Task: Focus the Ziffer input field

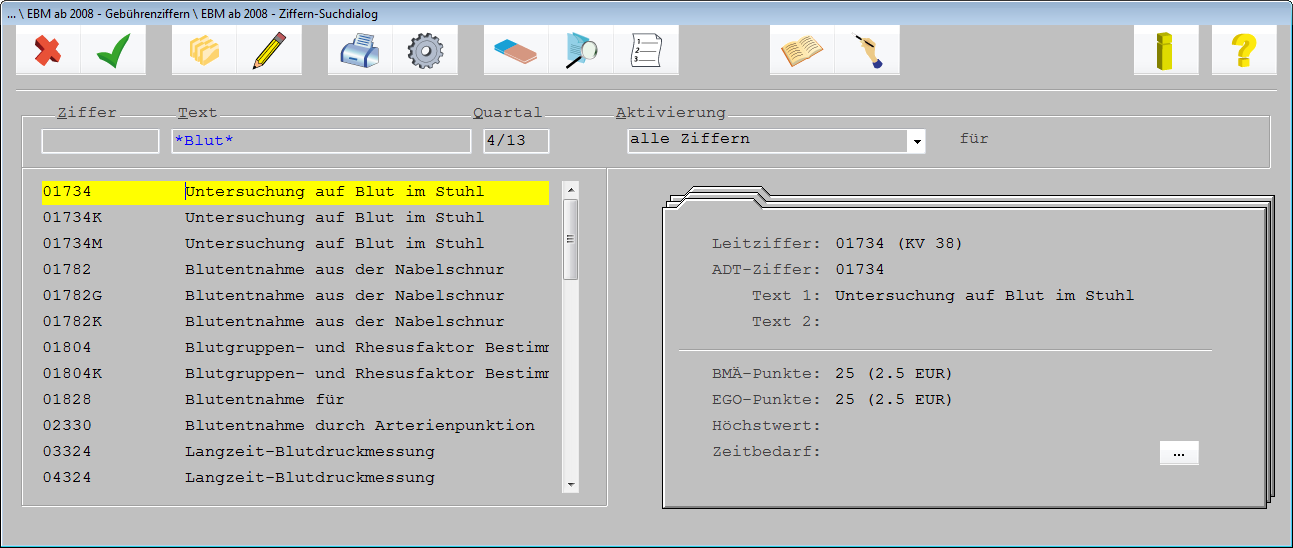Action: point(100,141)
